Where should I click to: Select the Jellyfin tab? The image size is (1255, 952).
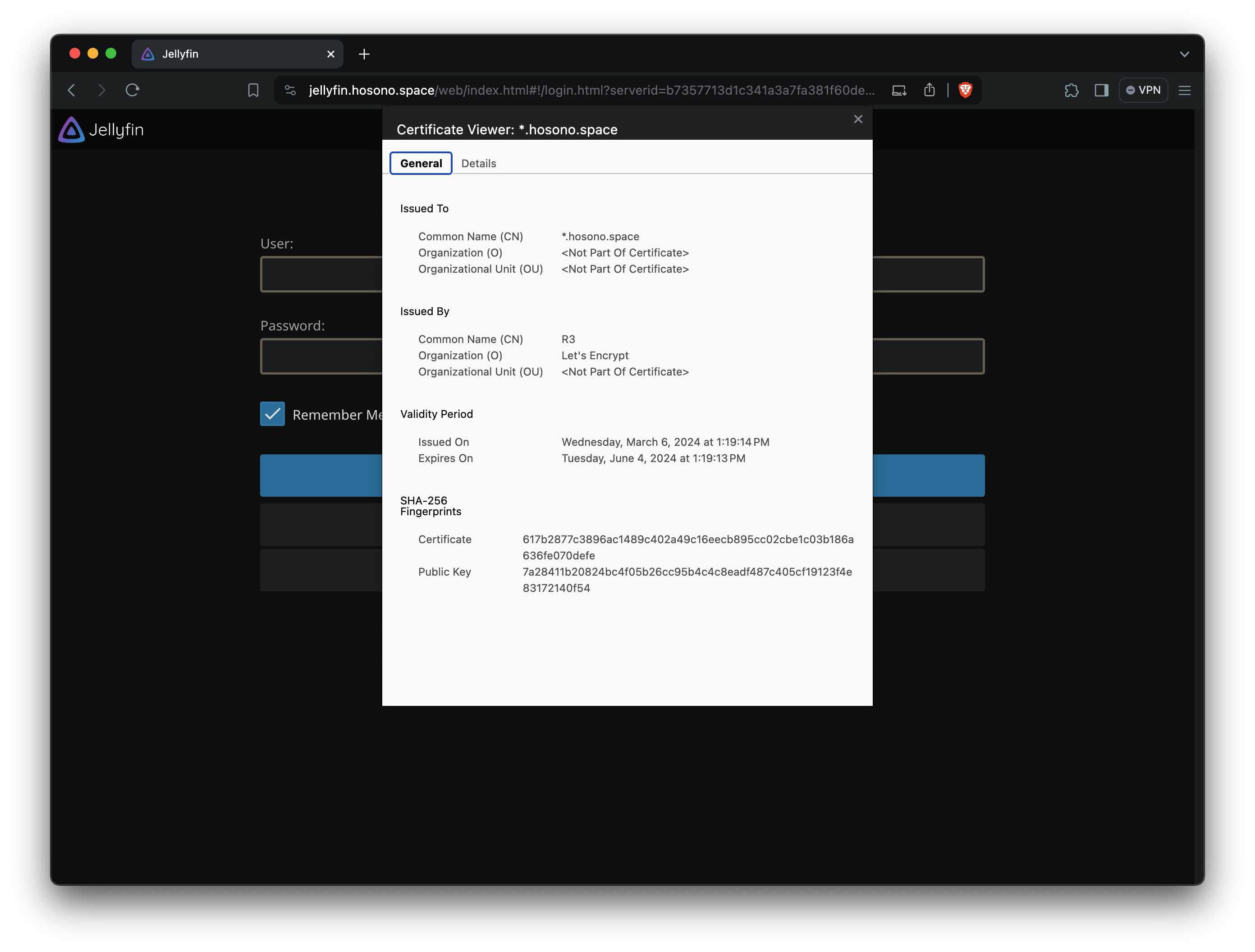coord(237,54)
